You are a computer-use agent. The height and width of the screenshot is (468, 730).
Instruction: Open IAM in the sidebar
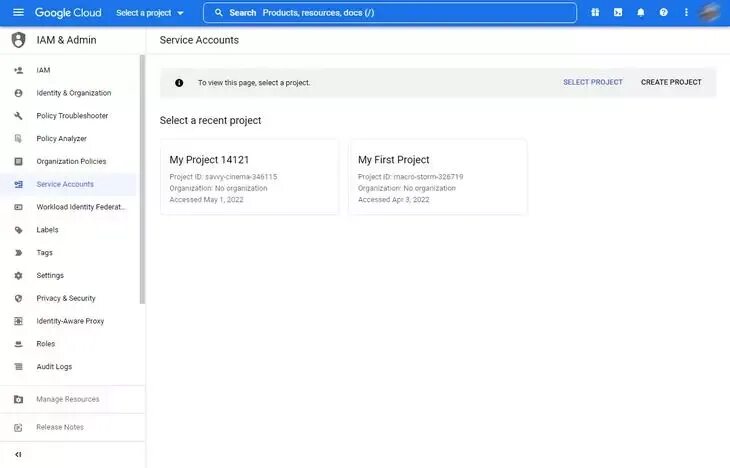43,70
